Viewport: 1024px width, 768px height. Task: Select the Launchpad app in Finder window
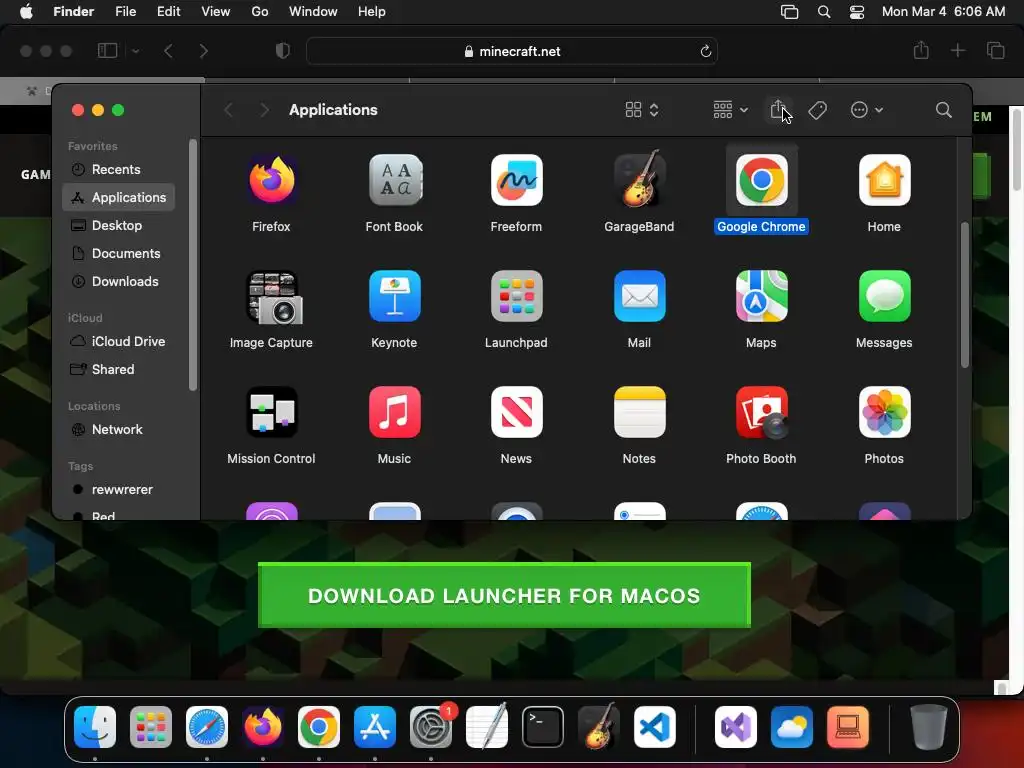point(517,296)
